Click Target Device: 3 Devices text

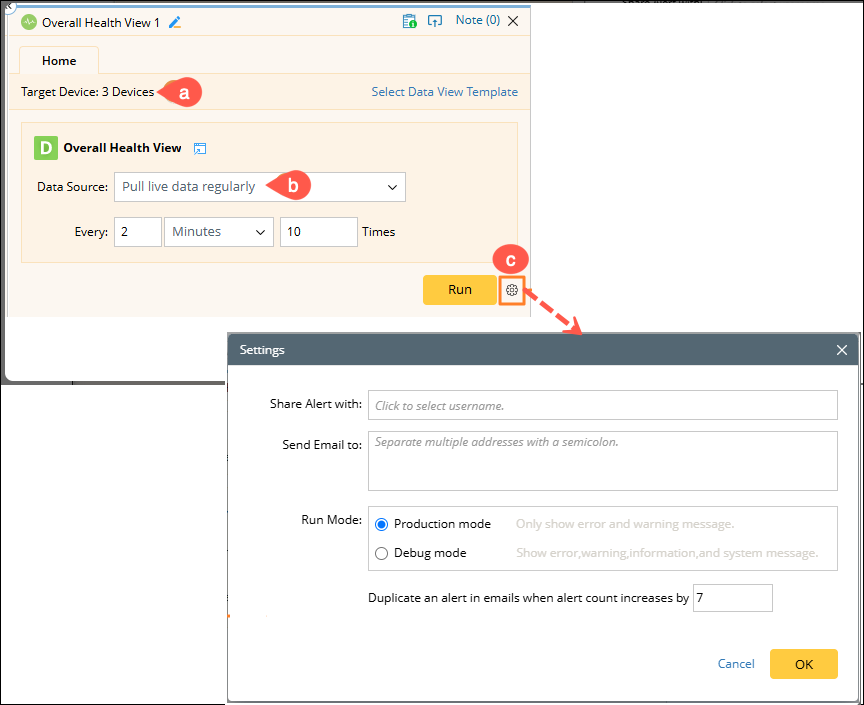pyautogui.click(x=88, y=92)
